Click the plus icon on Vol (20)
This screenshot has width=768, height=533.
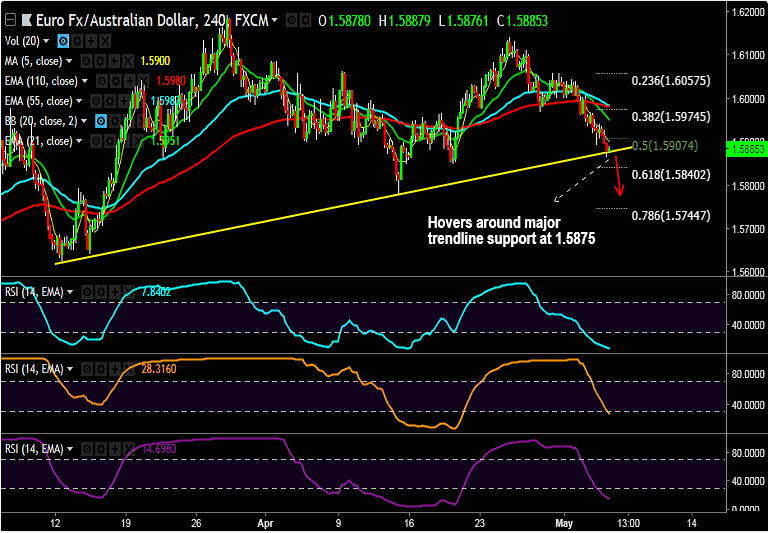91,41
